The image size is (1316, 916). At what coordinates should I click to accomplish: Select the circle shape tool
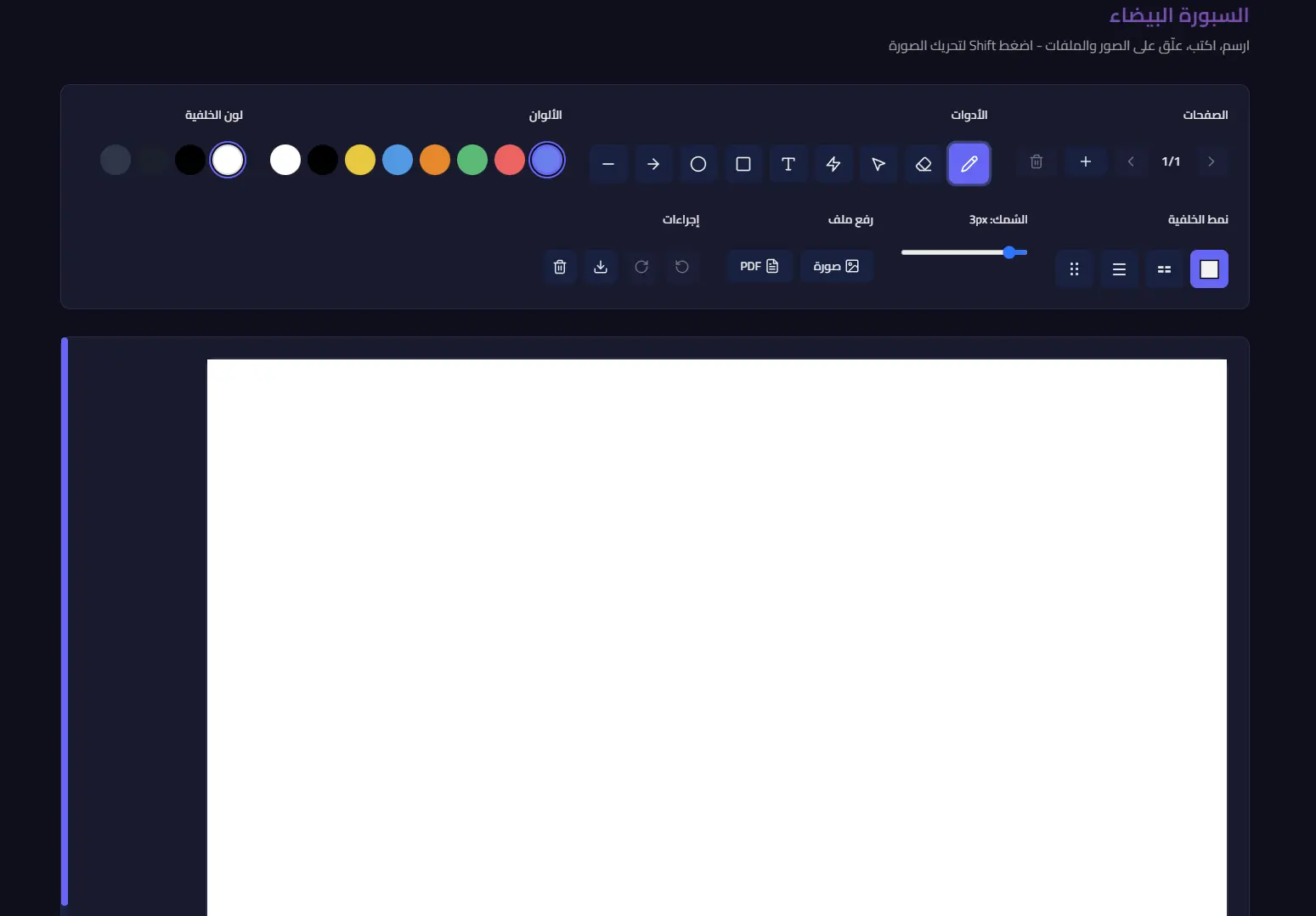click(698, 164)
